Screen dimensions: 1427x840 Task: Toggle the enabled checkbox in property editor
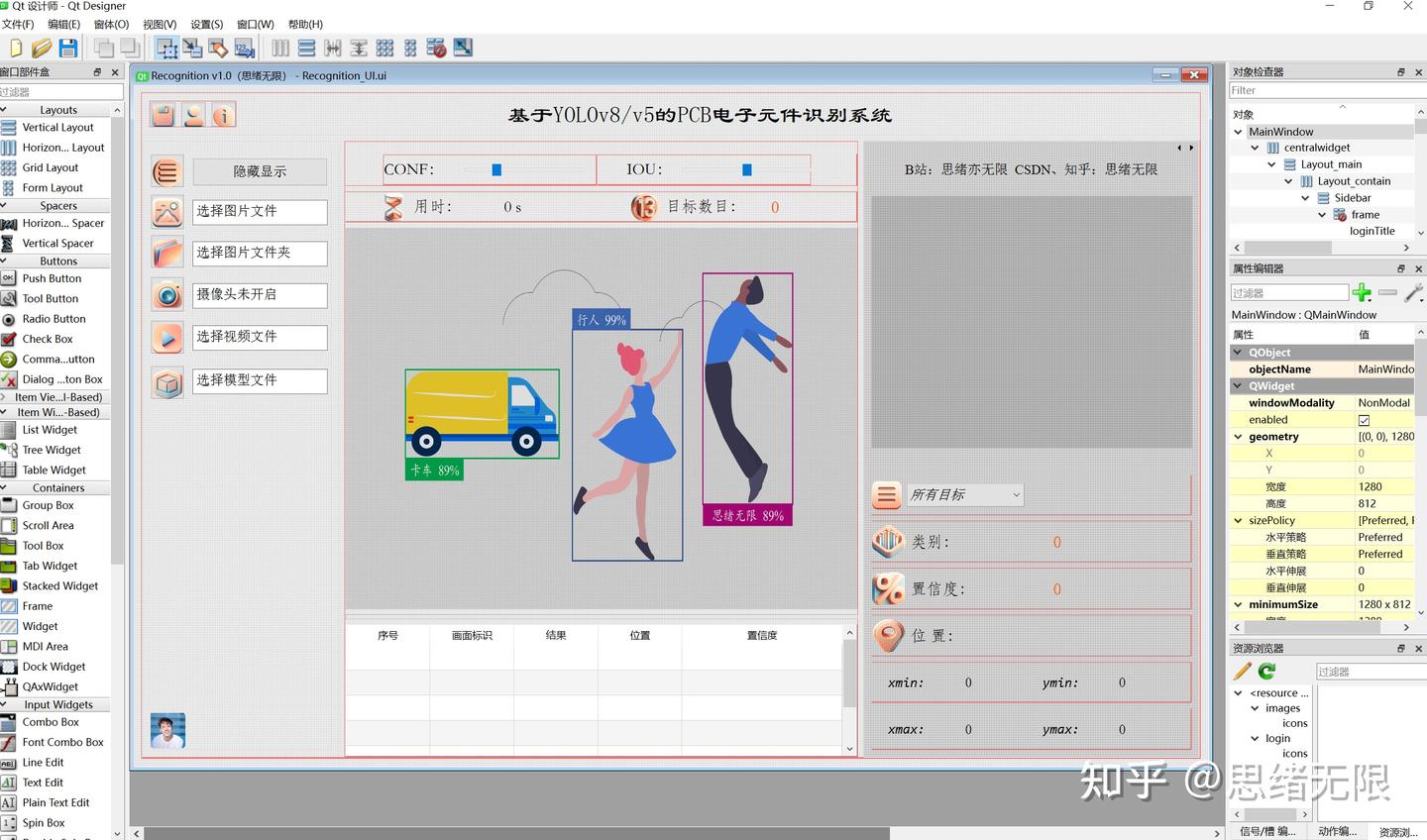click(x=1365, y=419)
